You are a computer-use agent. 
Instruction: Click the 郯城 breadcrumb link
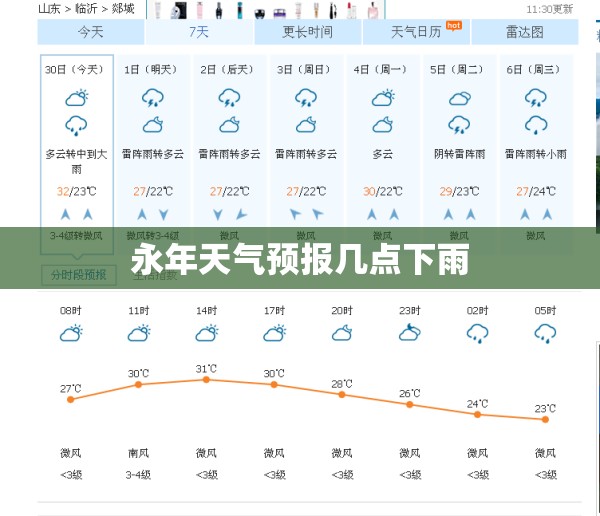coord(123,8)
